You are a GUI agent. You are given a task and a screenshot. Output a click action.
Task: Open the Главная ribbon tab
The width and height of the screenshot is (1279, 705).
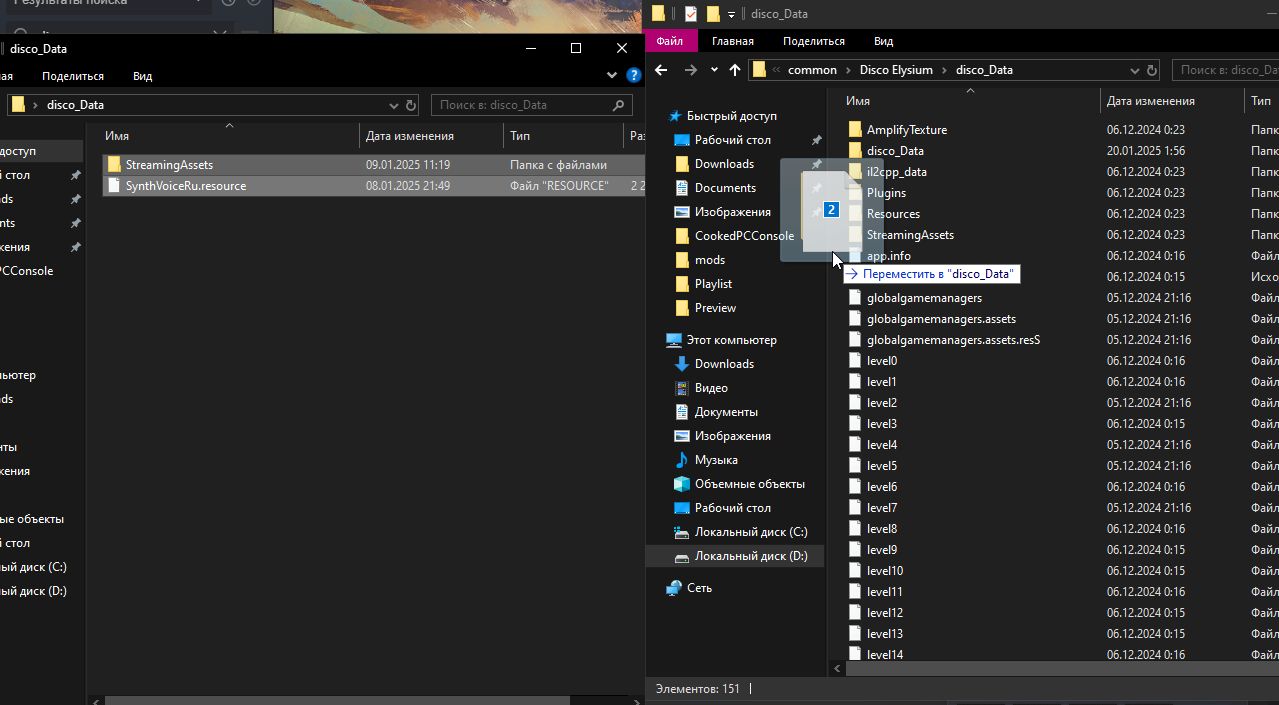[x=733, y=41]
